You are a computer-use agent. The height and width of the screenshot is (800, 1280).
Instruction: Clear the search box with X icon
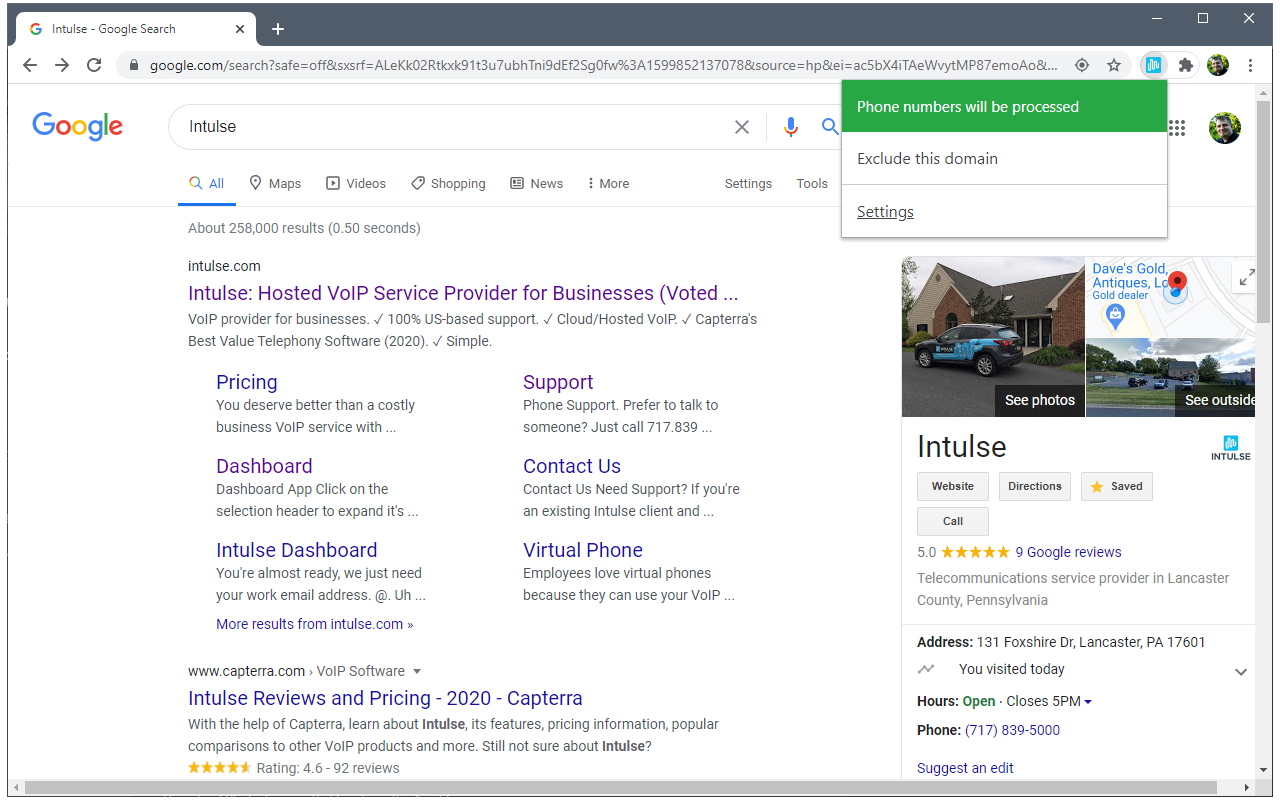click(x=742, y=127)
